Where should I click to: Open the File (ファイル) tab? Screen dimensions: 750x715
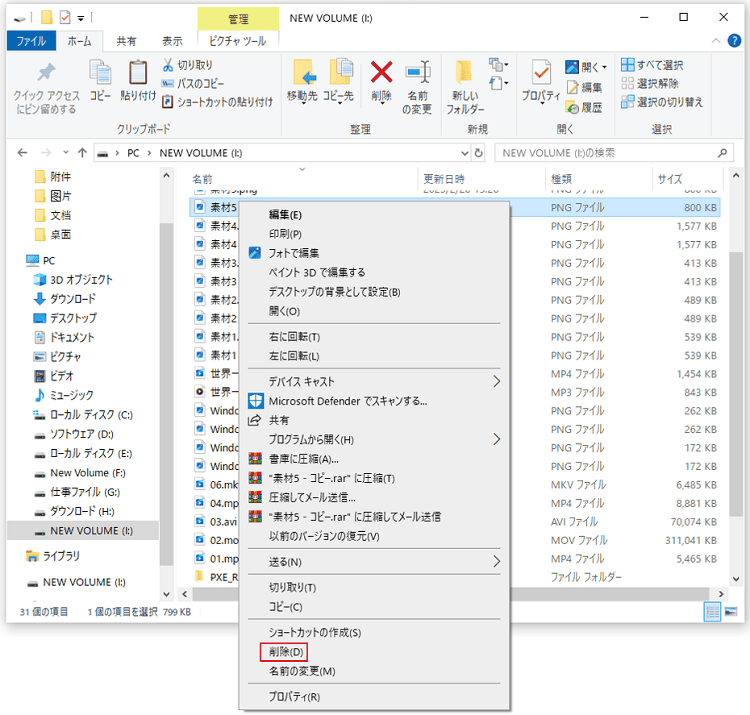pyautogui.click(x=31, y=41)
